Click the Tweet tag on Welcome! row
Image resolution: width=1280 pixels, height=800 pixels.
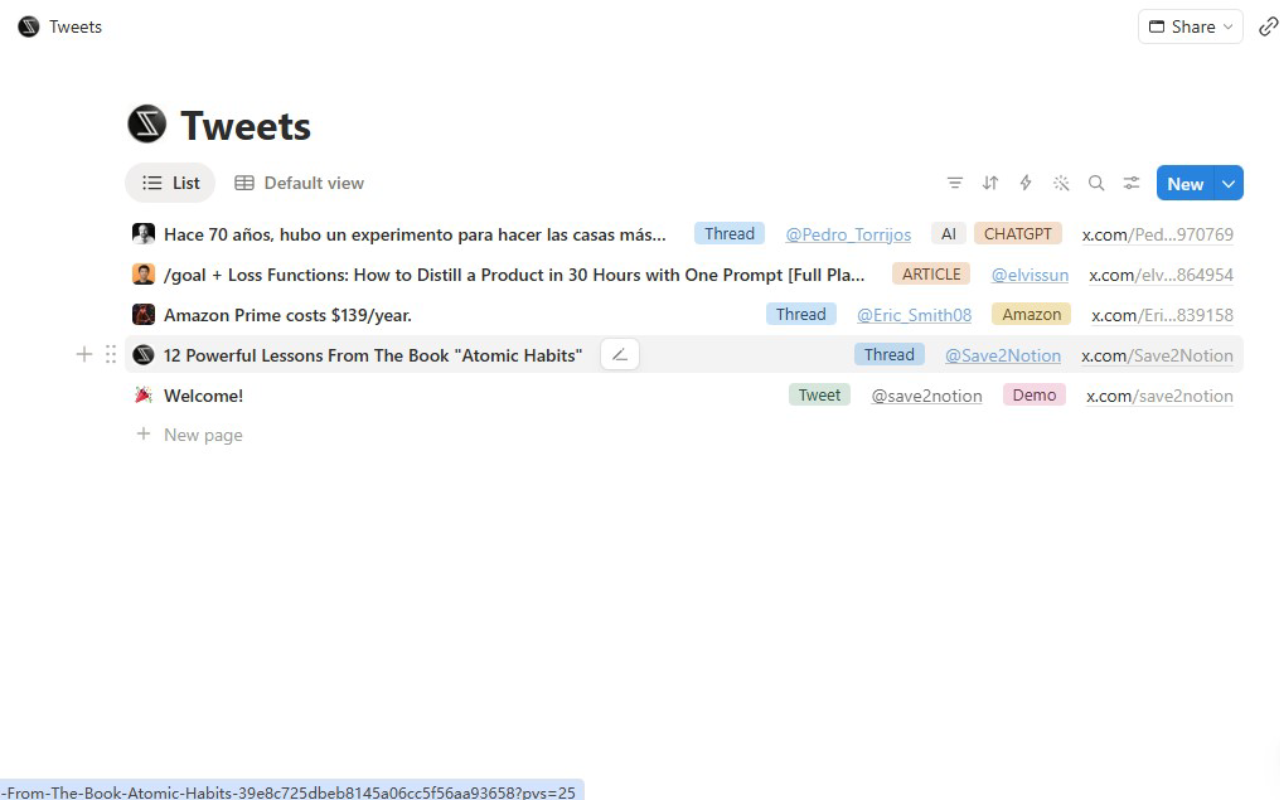coord(819,395)
